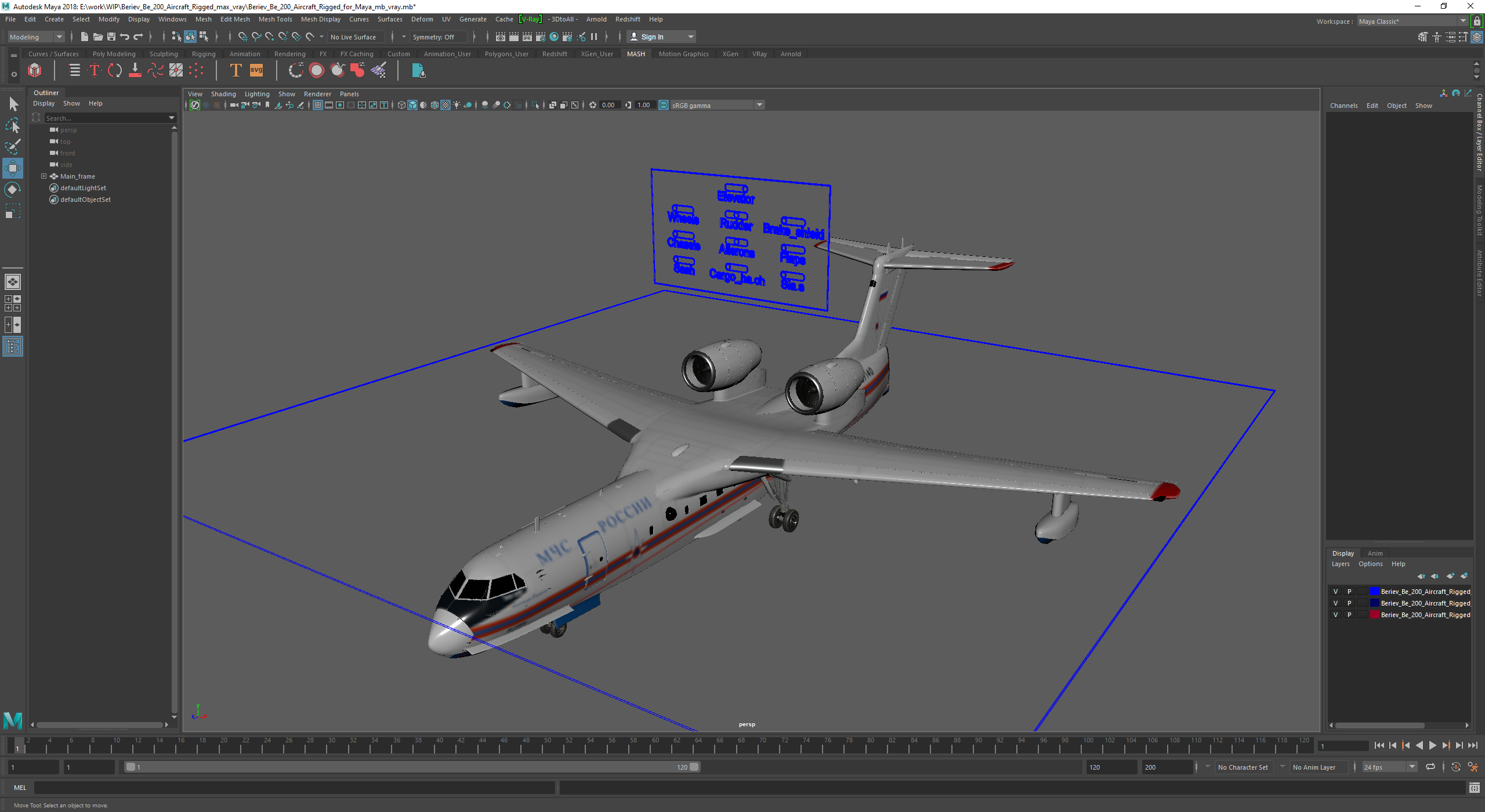Toggle playback P of the dark navy layer
Viewport: 1485px width, 812px height.
(1349, 603)
